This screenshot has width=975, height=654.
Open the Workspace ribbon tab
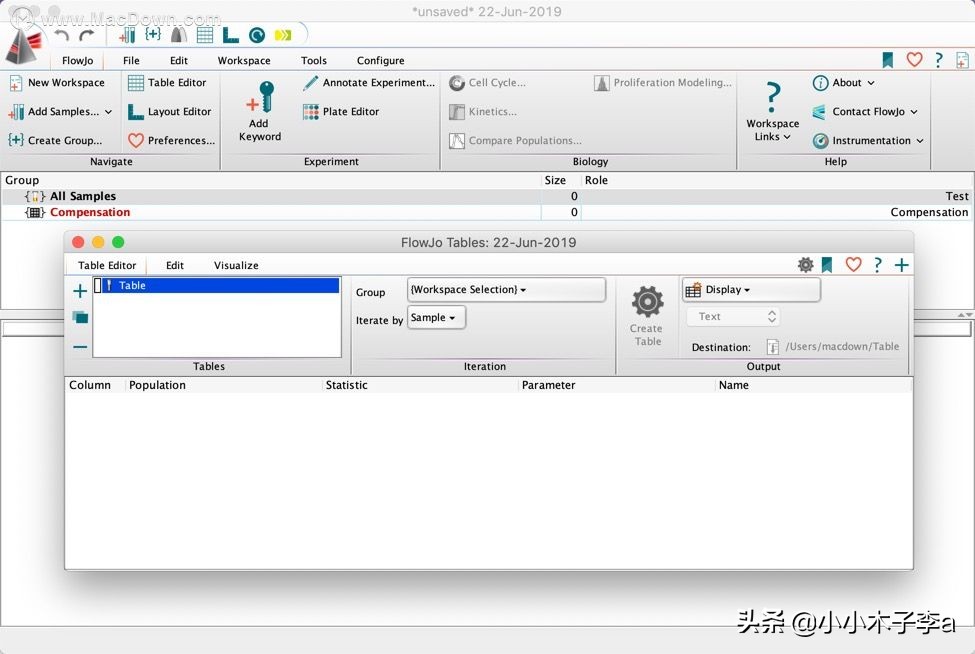point(244,60)
